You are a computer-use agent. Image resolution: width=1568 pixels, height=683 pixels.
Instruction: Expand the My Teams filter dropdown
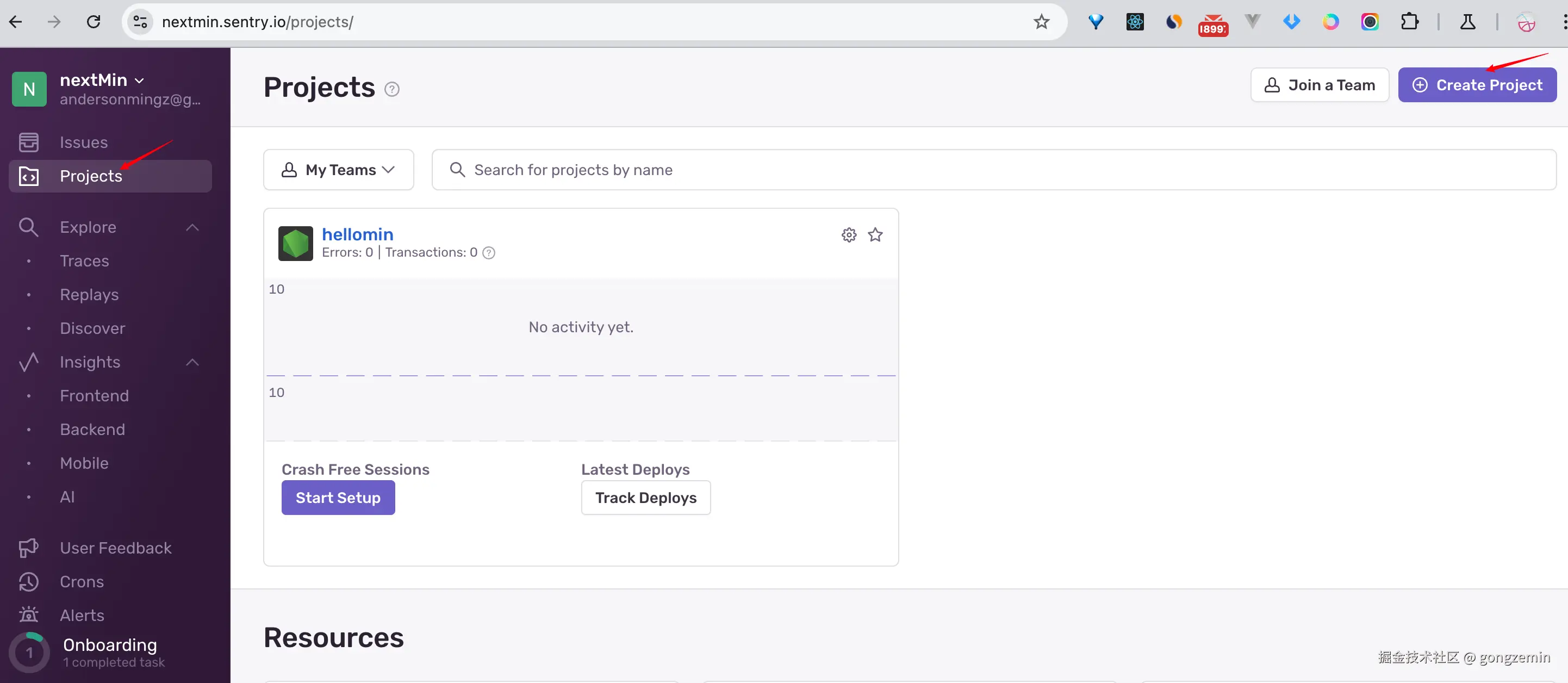tap(338, 170)
